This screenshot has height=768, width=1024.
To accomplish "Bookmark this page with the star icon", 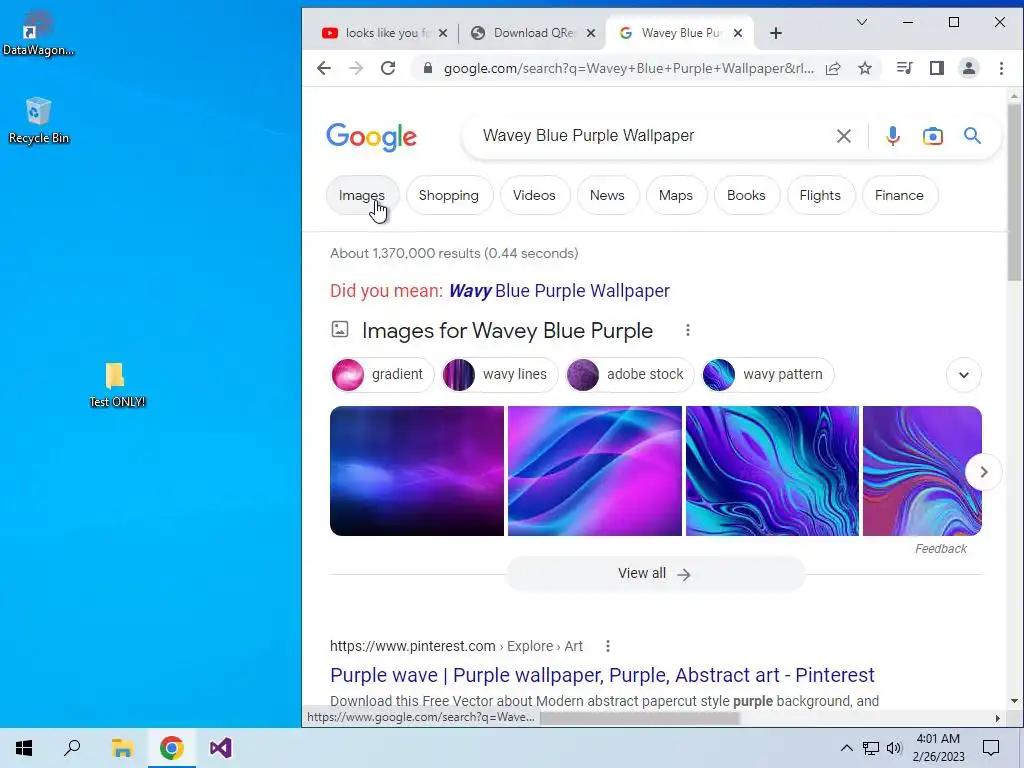I will pyautogui.click(x=865, y=68).
